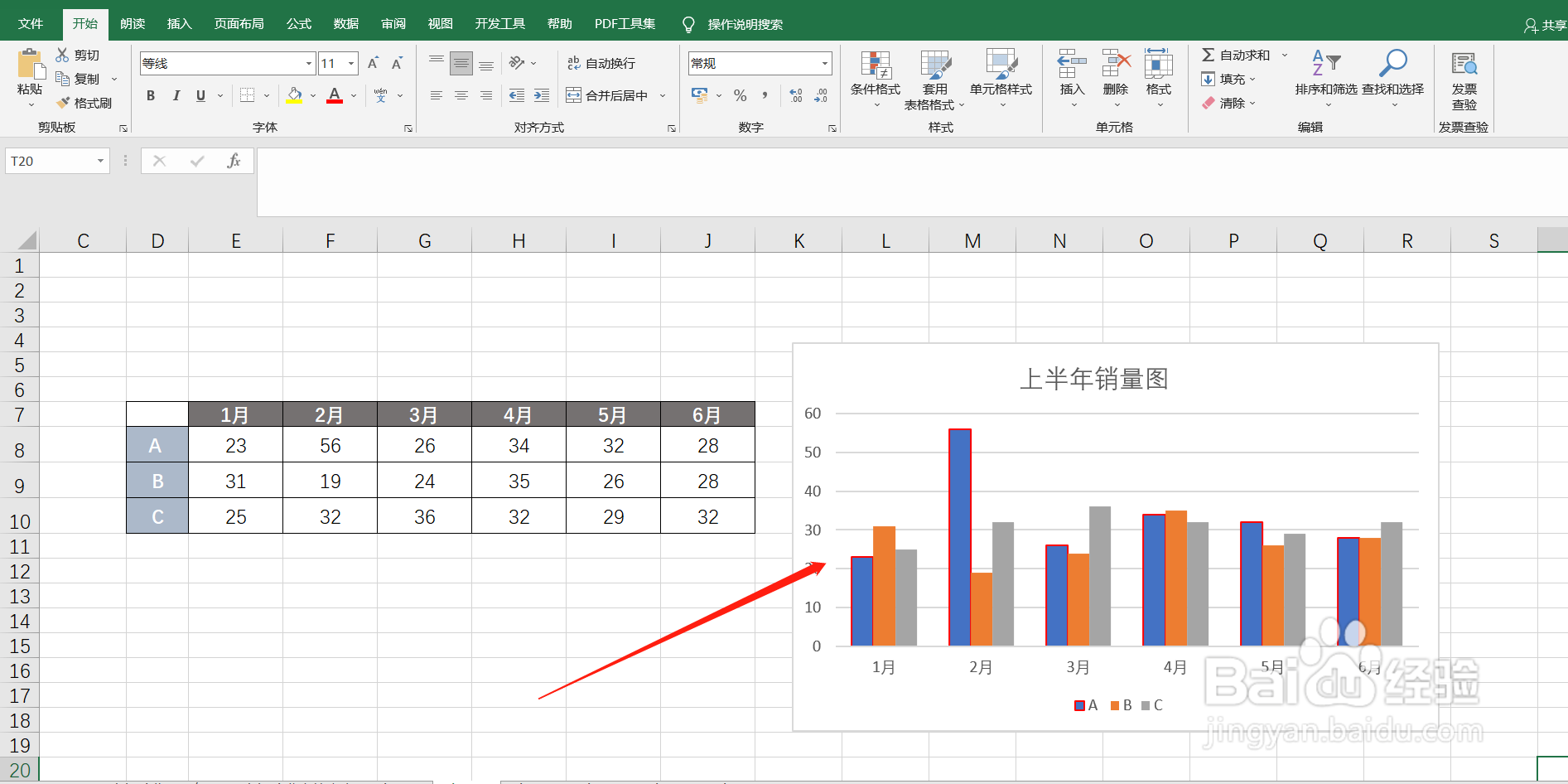This screenshot has height=784, width=1568.
Task: Increase font size with large A
Action: 373,64
